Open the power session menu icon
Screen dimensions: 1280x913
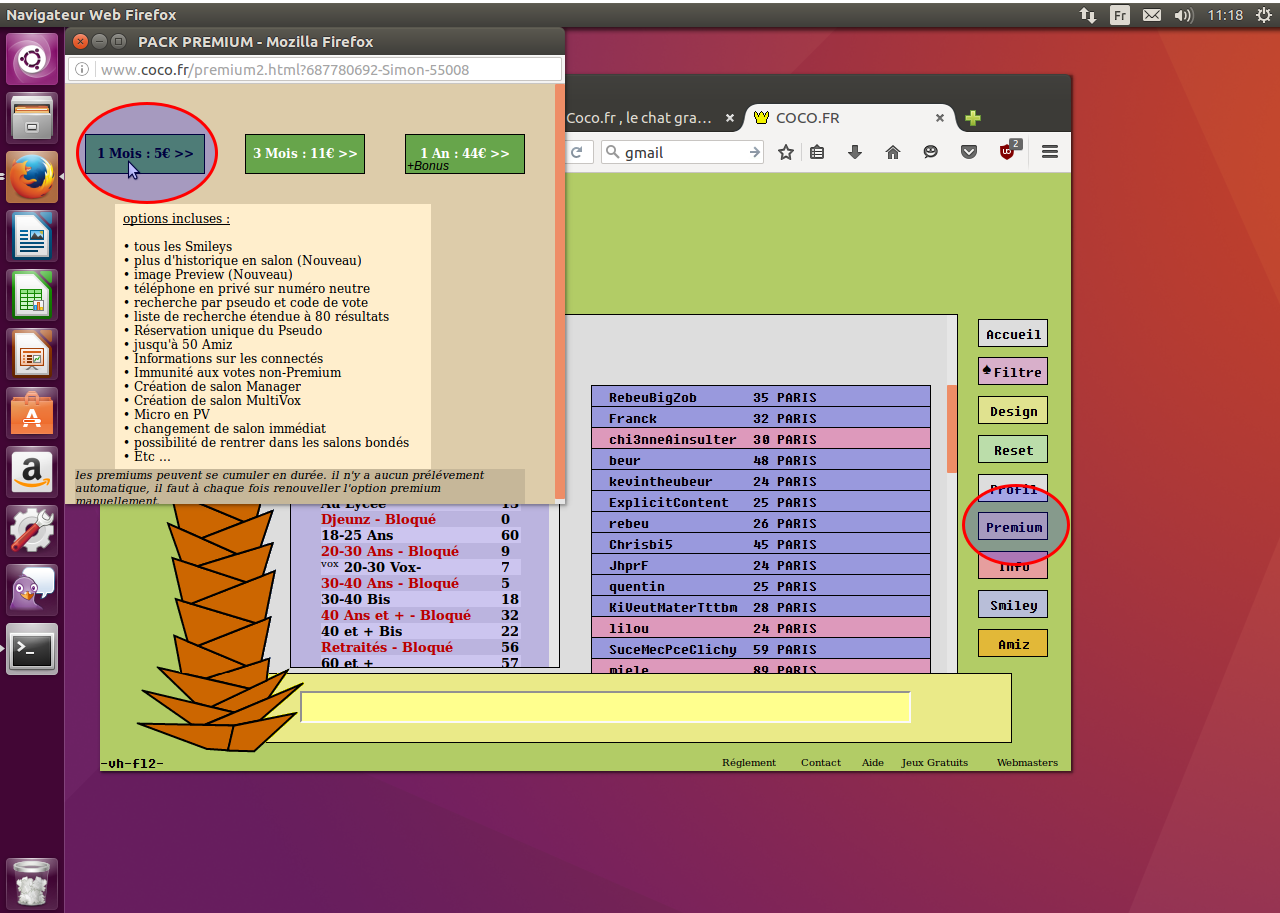tap(1262, 15)
